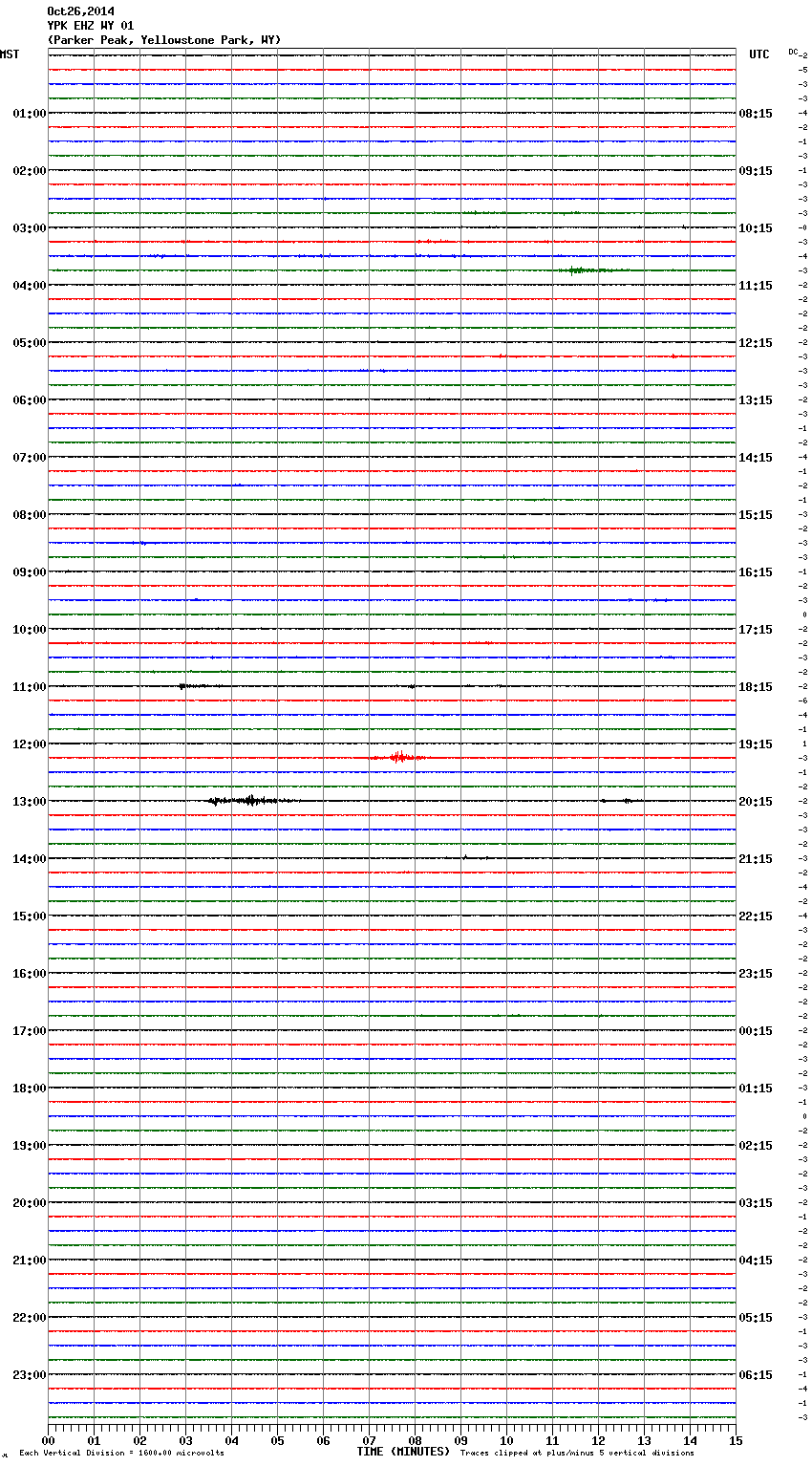Click the 12:15 UTC time label

[x=756, y=343]
